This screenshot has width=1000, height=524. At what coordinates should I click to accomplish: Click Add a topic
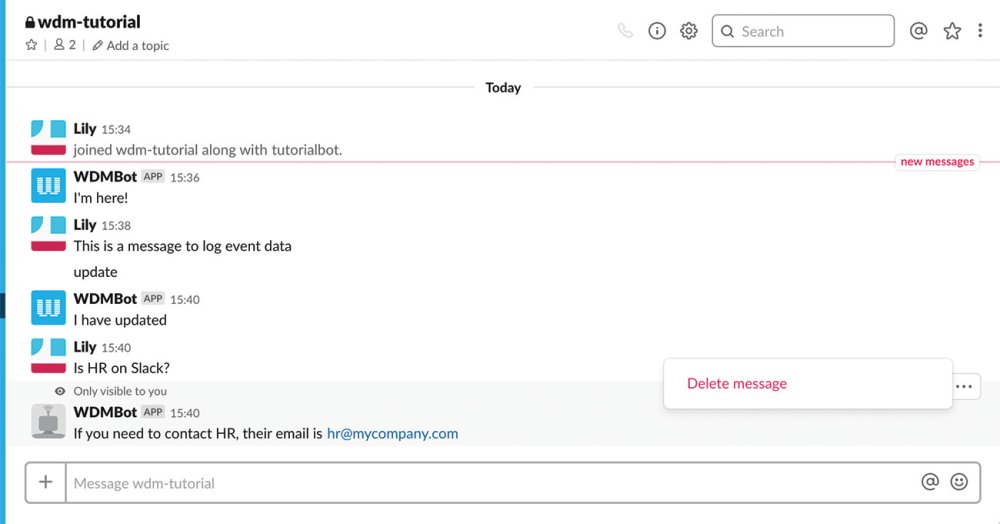click(x=131, y=45)
